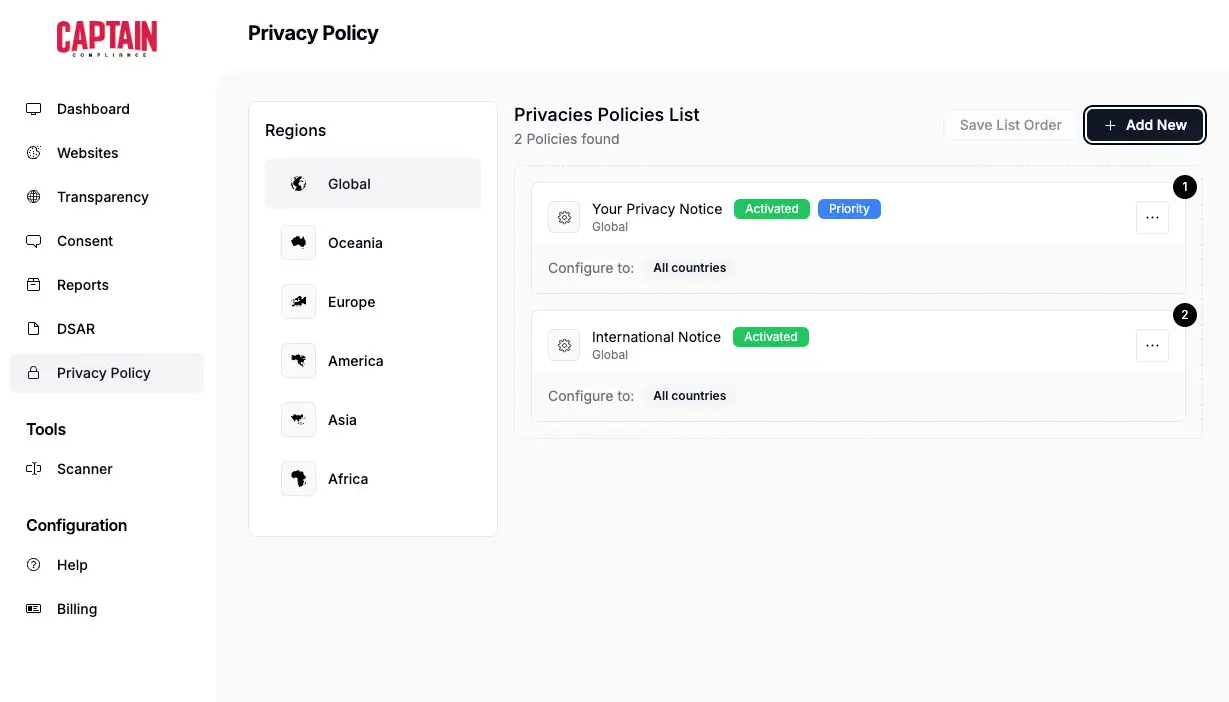Open settings gear for Your Privacy Notice
Viewport: 1229px width, 702px height.
click(564, 217)
